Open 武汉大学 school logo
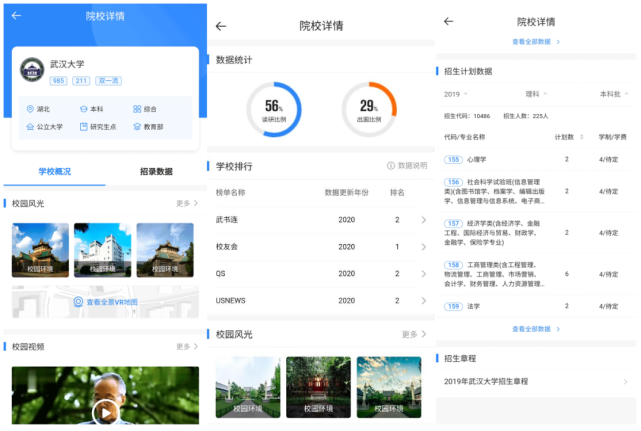The image size is (641, 431). [32, 70]
